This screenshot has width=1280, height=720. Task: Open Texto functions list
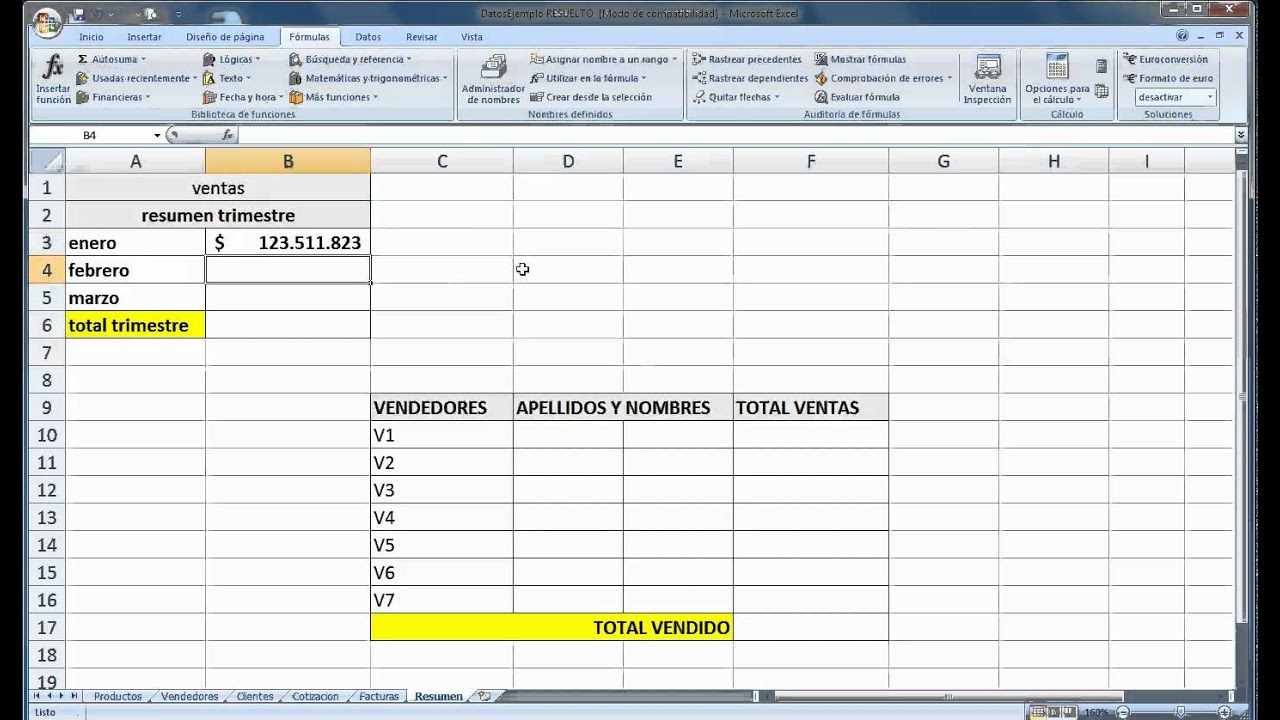226,78
